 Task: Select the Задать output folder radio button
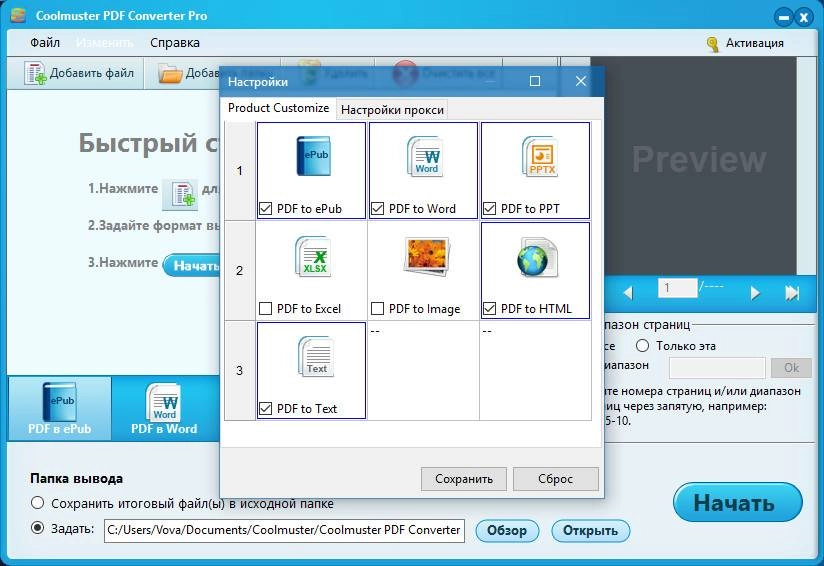point(37,528)
